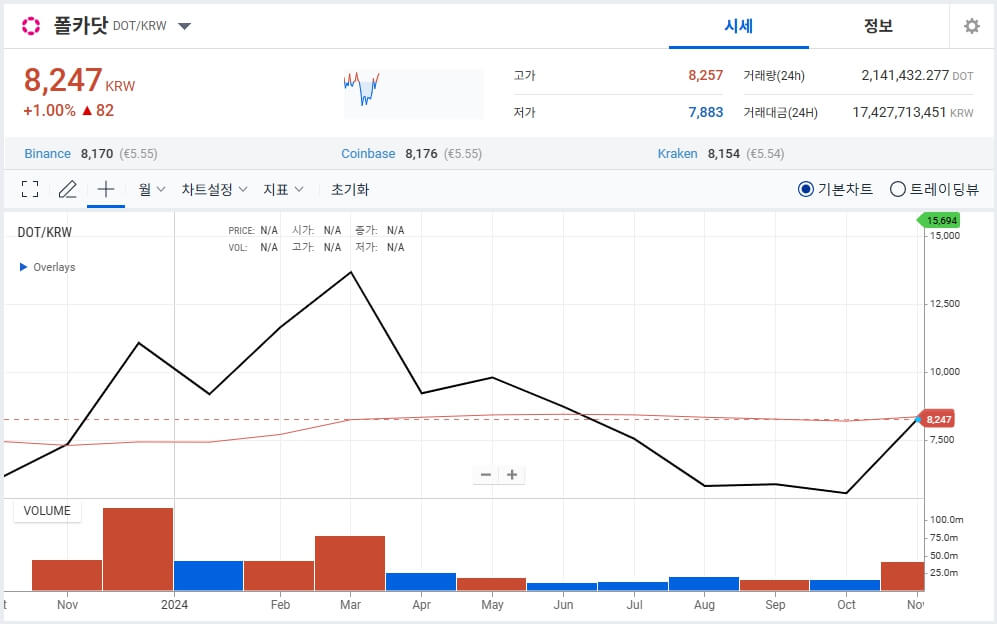Screen dimensions: 997x624
Task: Click the 8,247 price marker on chart
Action: click(936, 419)
